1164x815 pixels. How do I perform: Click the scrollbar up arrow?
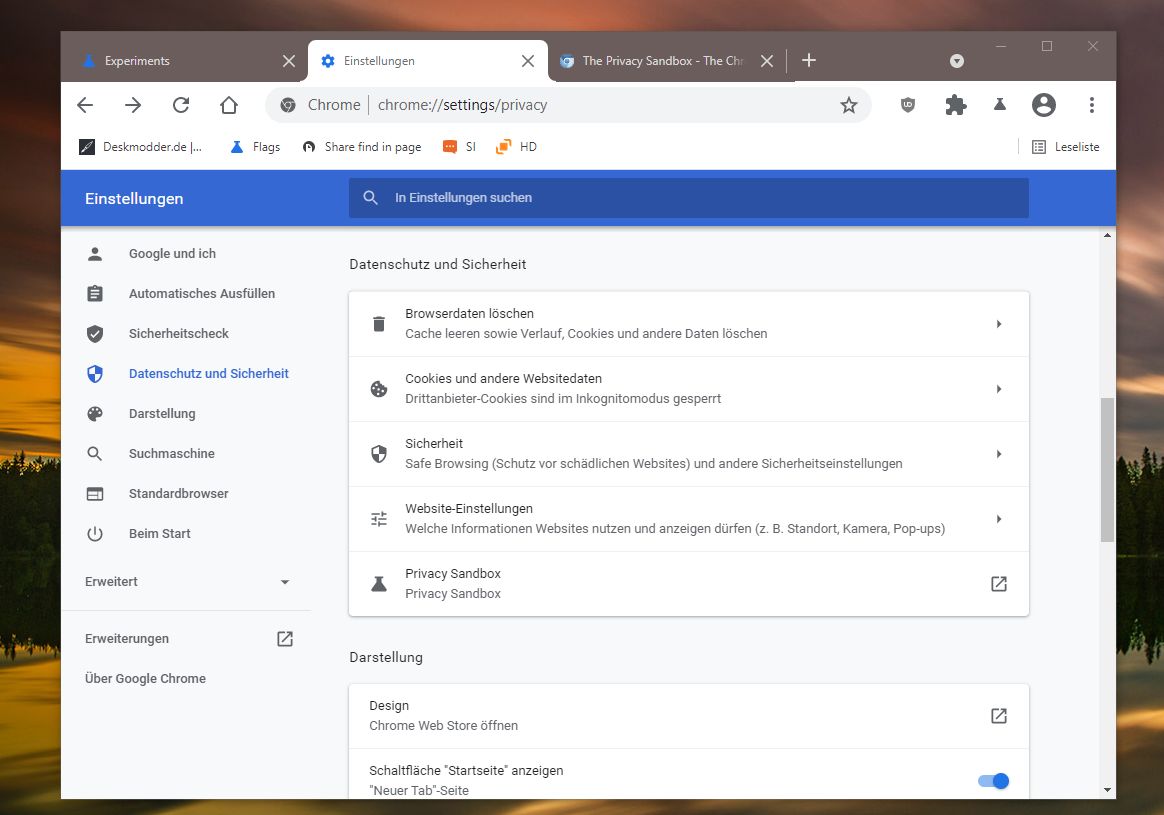1108,236
